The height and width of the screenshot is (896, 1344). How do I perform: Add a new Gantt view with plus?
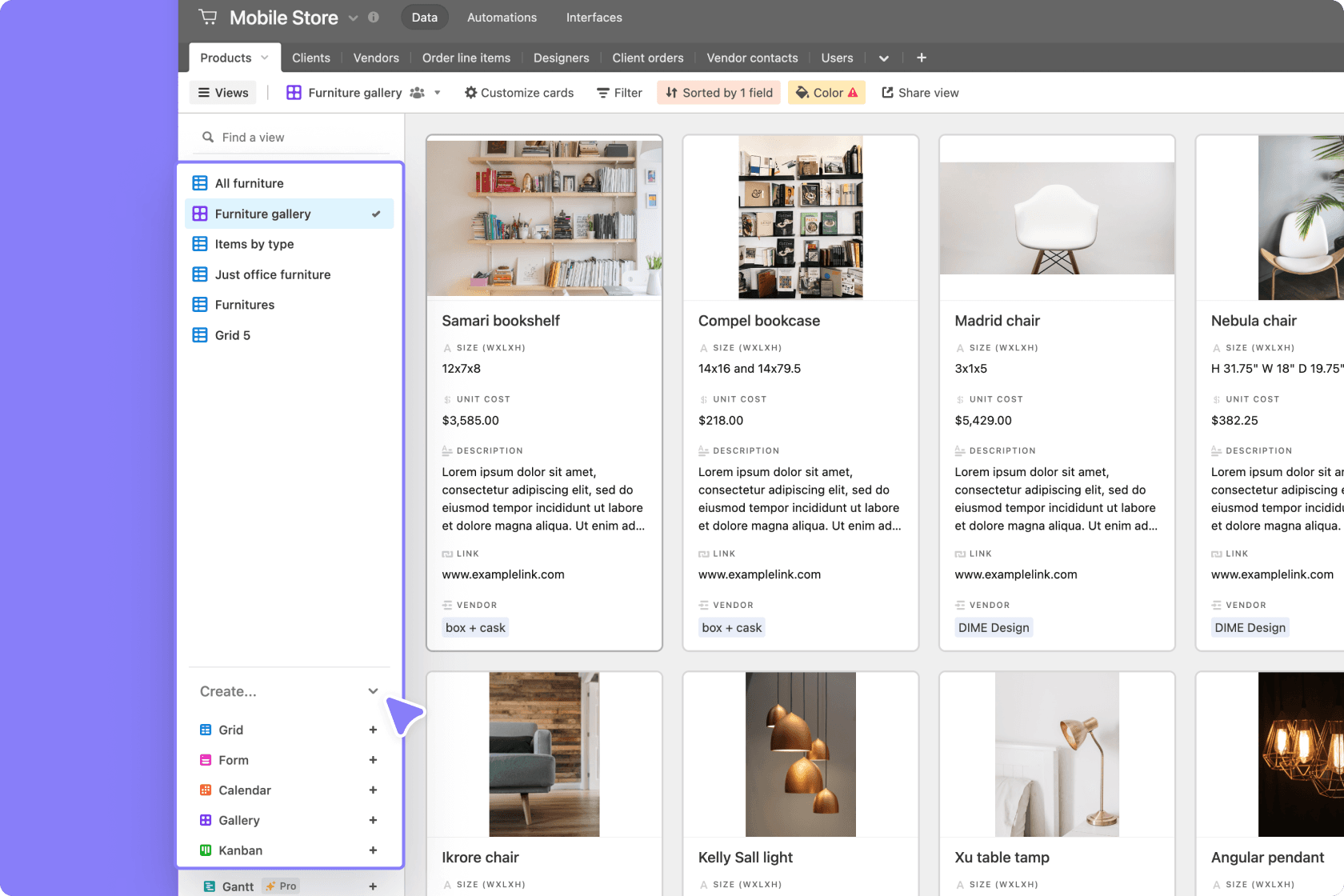[373, 886]
